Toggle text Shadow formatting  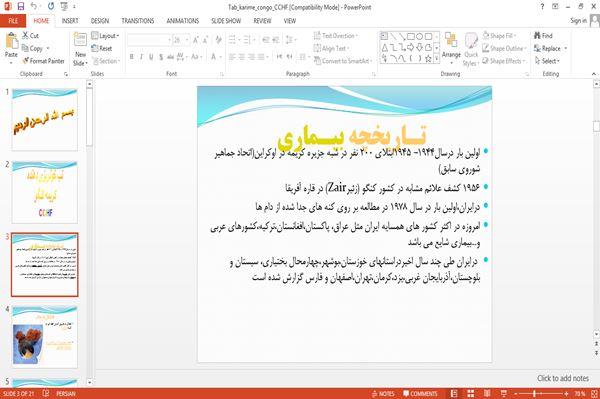click(161, 57)
